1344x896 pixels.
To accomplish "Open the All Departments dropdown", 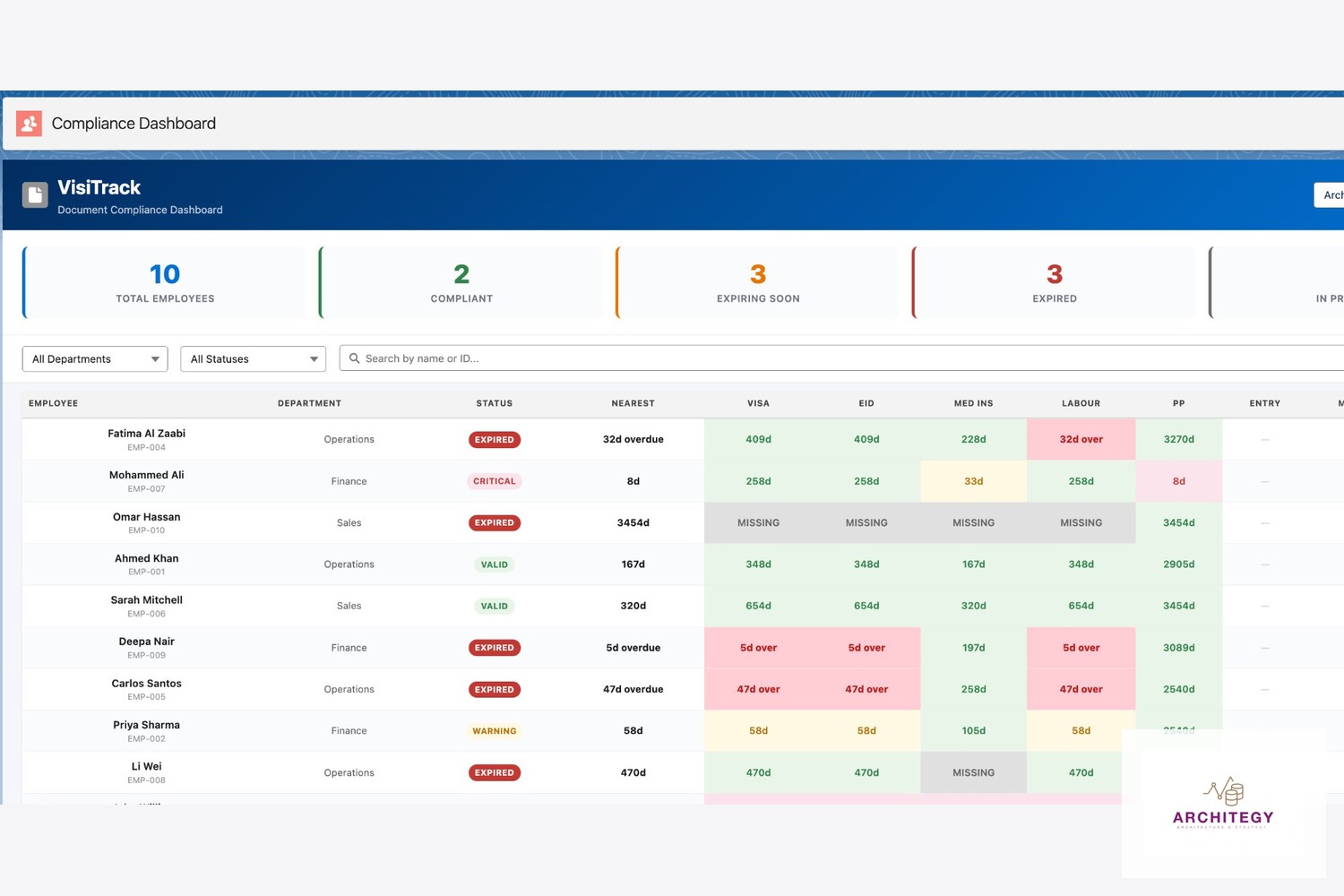I will pyautogui.click(x=95, y=359).
